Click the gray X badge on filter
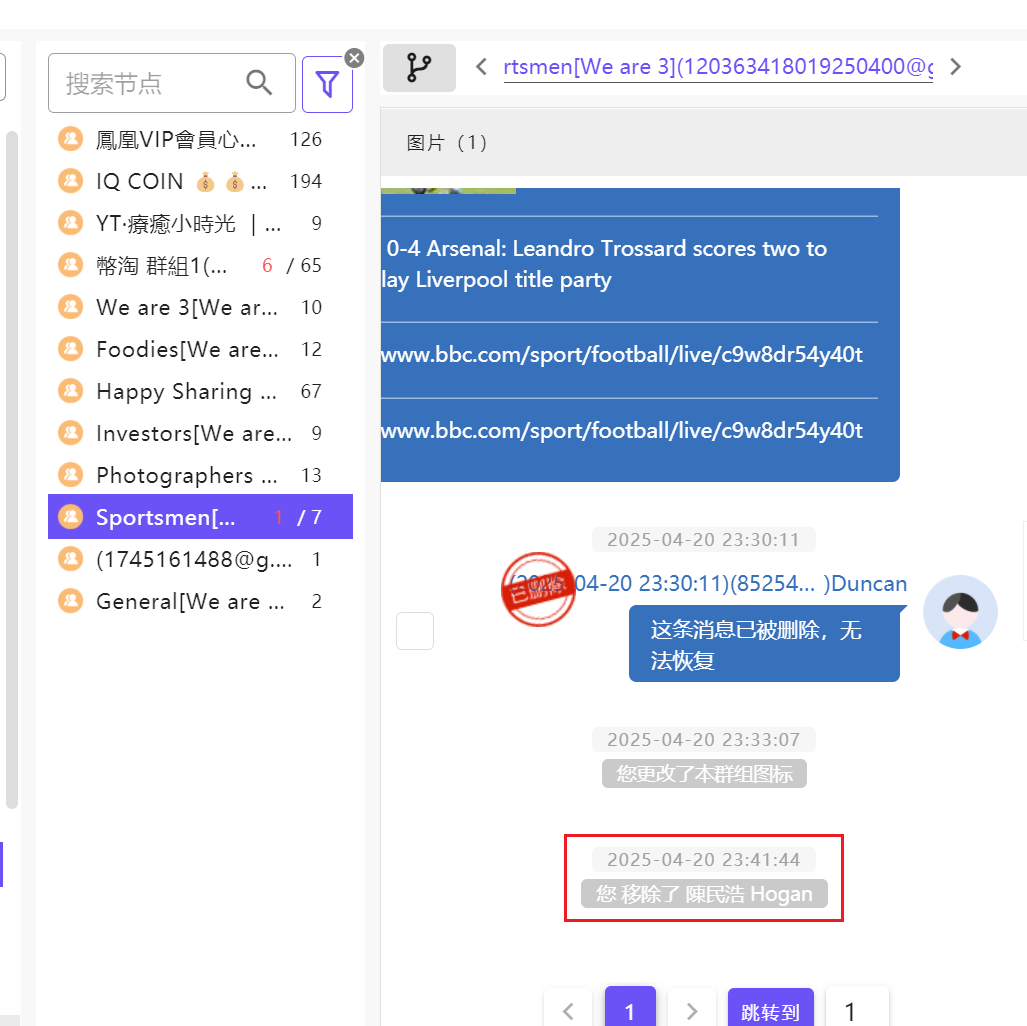Image resolution: width=1027 pixels, height=1026 pixels. point(354,58)
